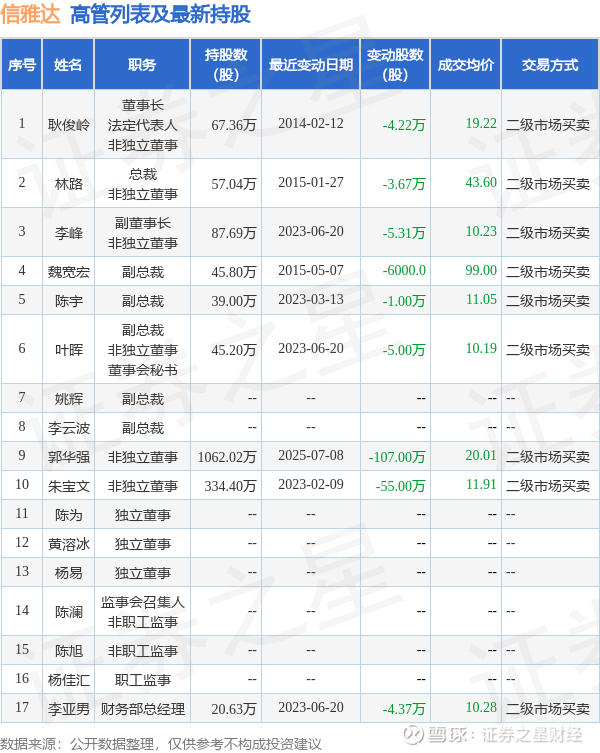
Task: Click the change value -107.00万
Action: 397,456
